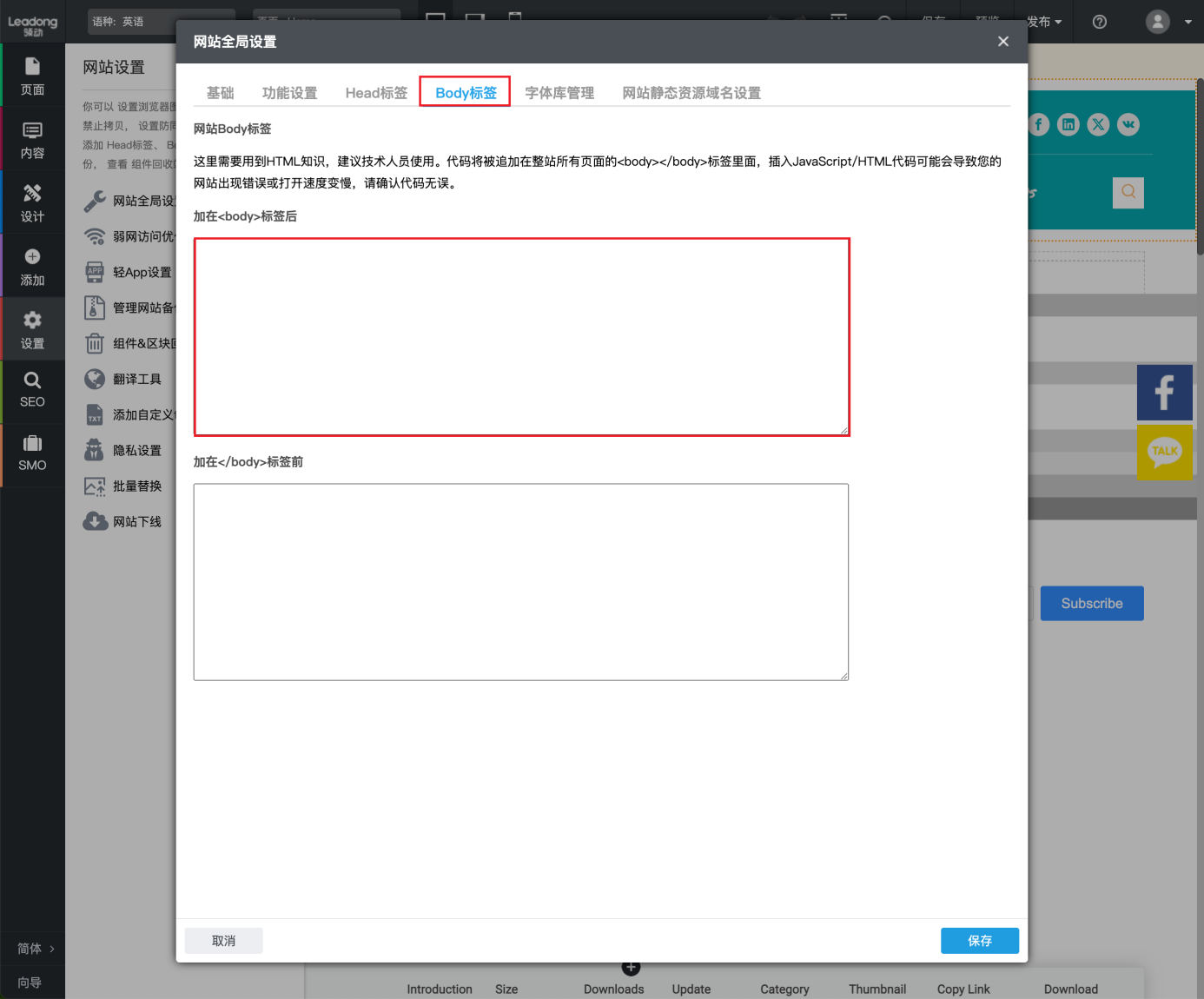This screenshot has height=999, width=1204.
Task: Click the 隐私设置 privacy icon
Action: (95, 450)
